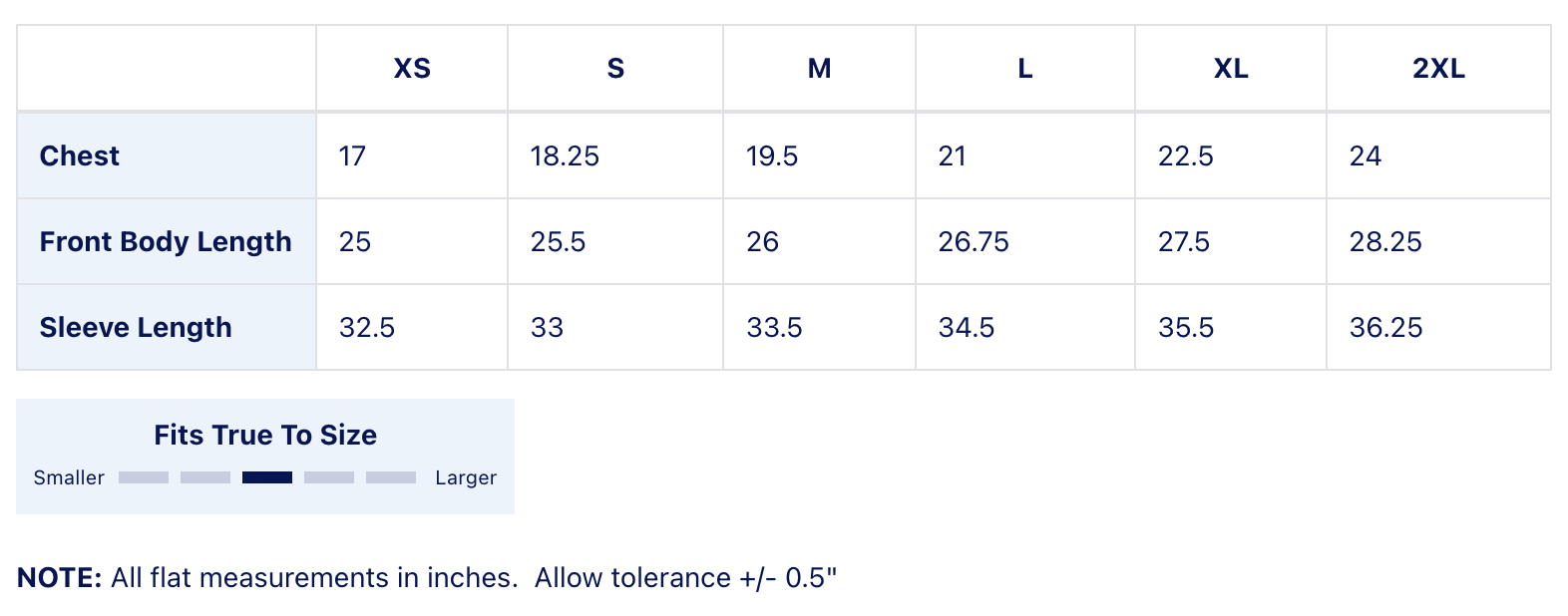
Task: Click the Sleeve Length row label
Action: (136, 328)
